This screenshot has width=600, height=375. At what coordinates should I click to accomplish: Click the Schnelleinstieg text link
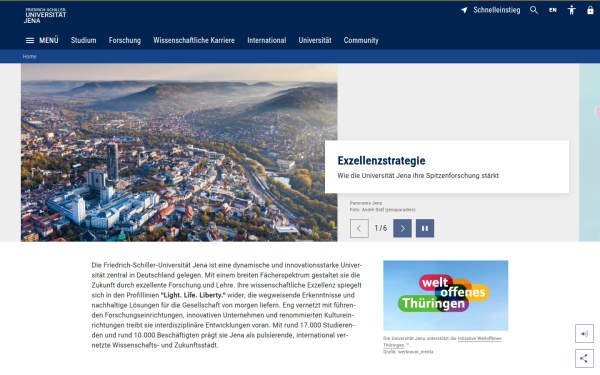(x=496, y=10)
